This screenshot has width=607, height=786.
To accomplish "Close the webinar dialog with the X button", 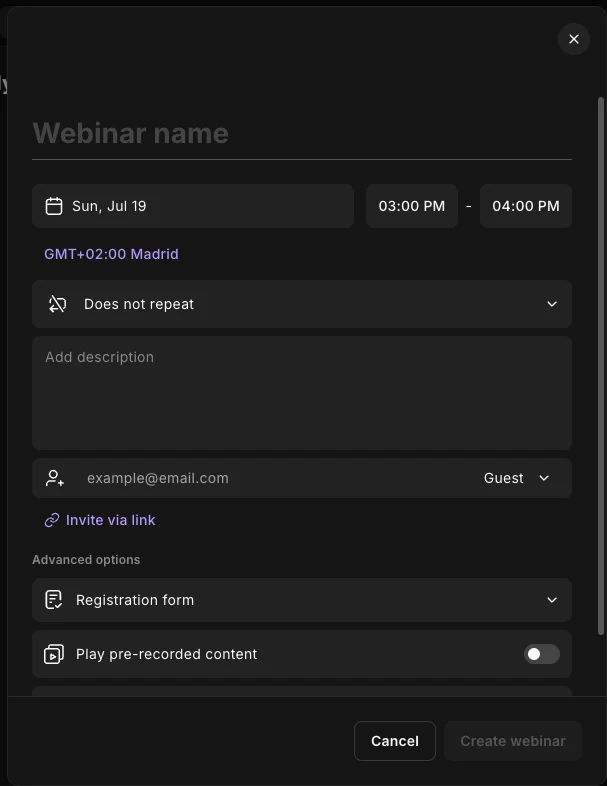I will (573, 39).
